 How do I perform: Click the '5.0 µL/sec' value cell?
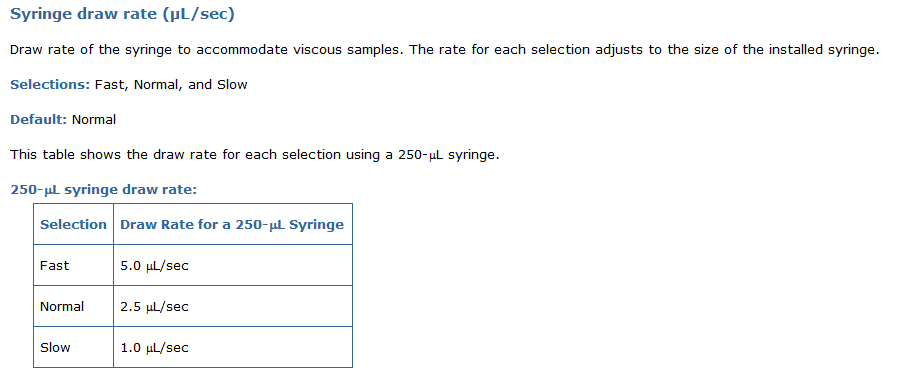click(x=233, y=265)
